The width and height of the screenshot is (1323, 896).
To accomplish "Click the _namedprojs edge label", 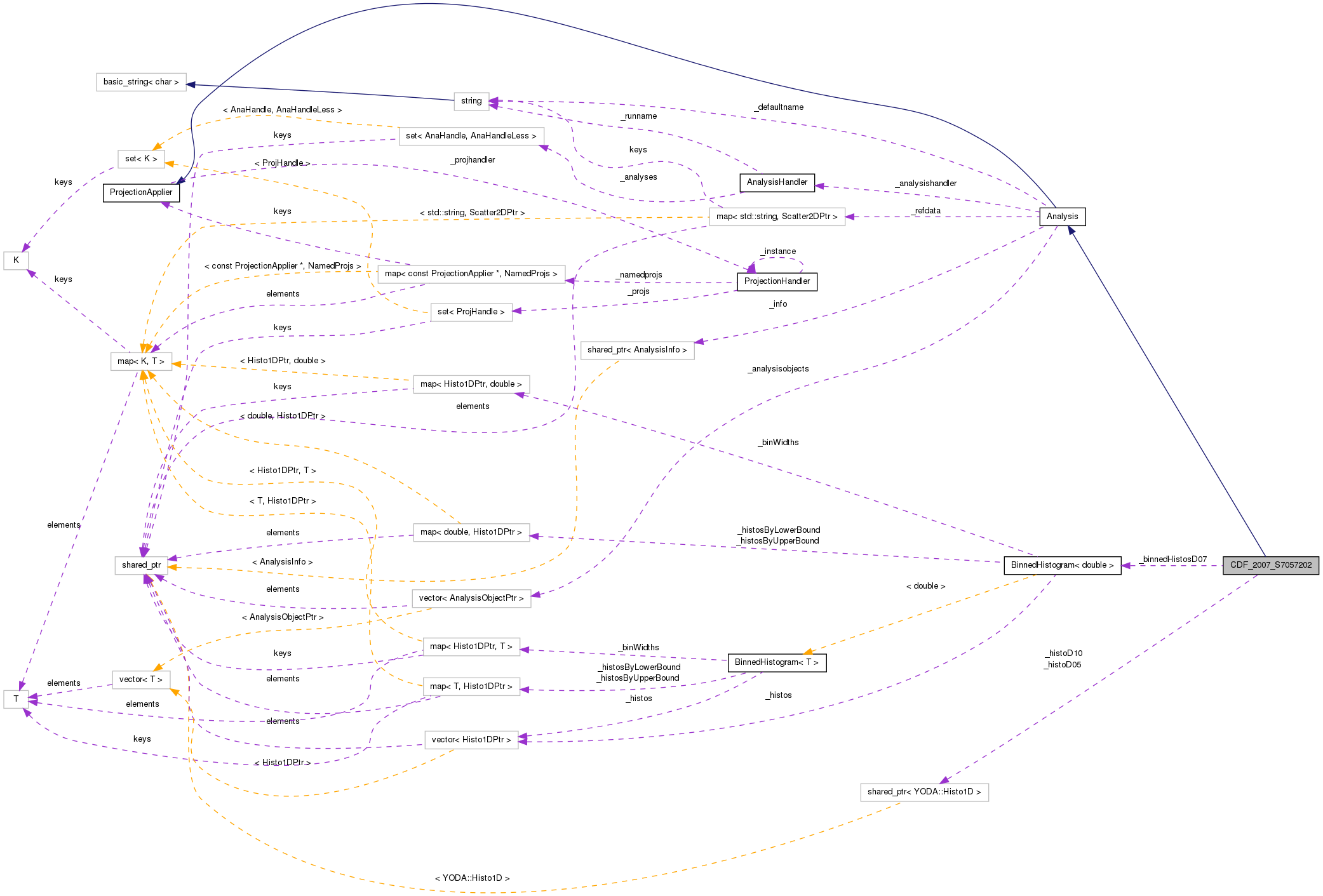I will 639,275.
